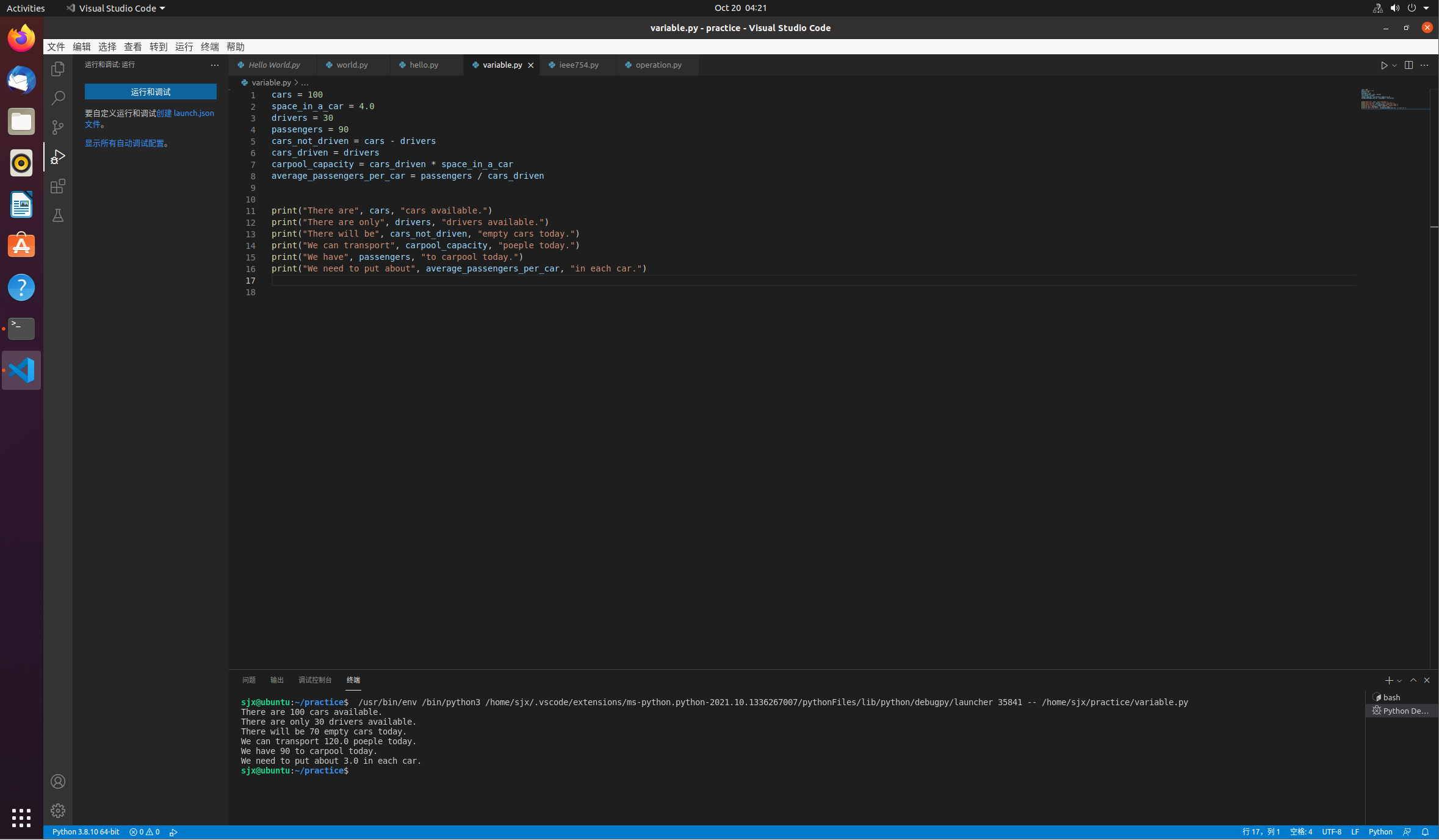
Task: Click the 创建 launch.json 文件 link
Action: (185, 113)
